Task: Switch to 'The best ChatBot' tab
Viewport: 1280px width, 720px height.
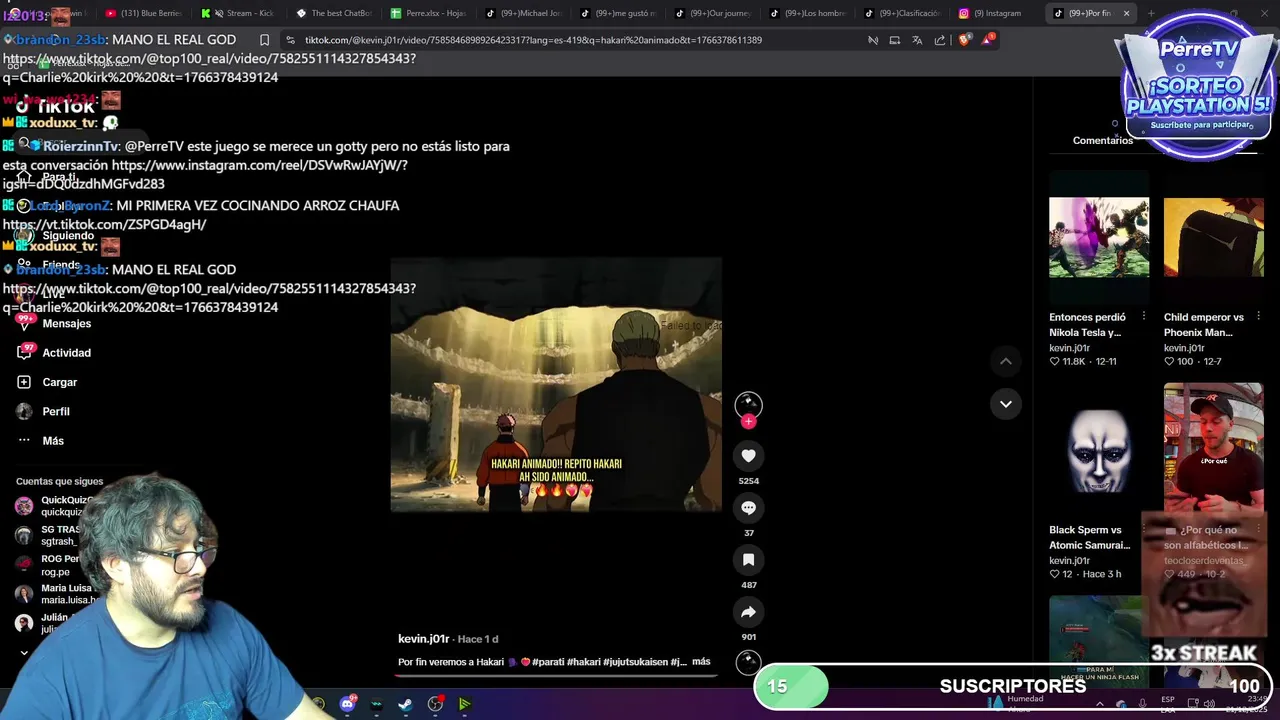Action: tap(334, 13)
